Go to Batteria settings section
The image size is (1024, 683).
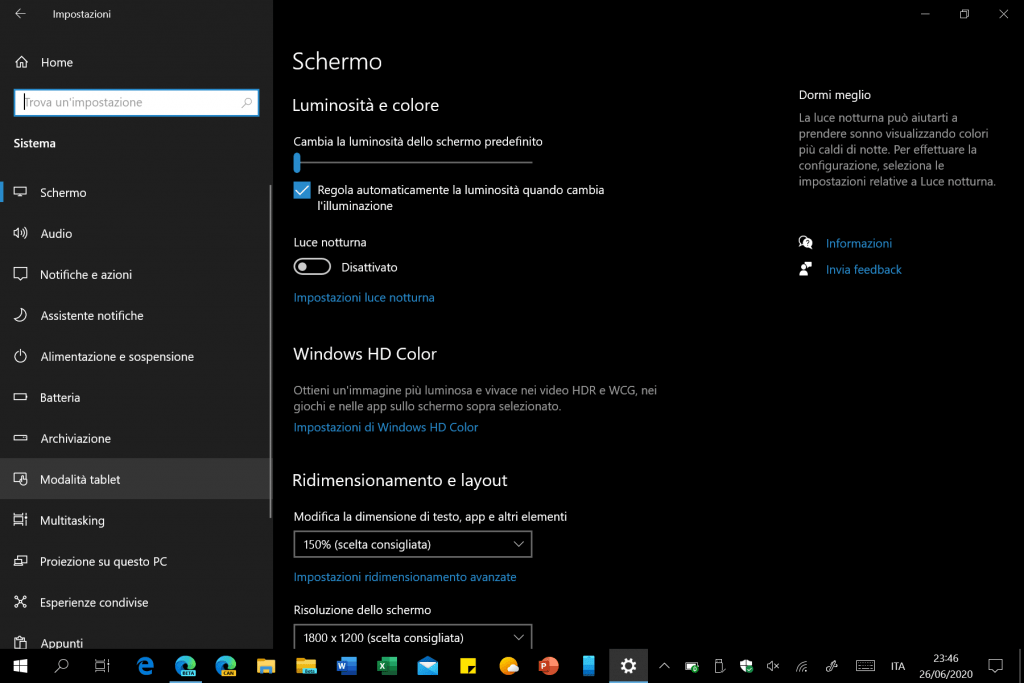click(x=60, y=397)
